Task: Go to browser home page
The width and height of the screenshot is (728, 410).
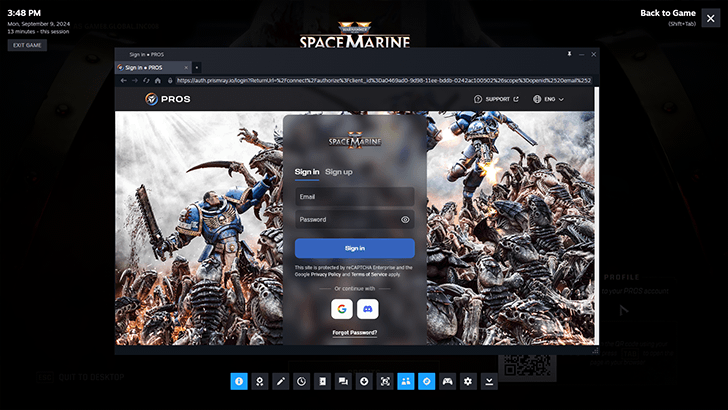Action: click(x=158, y=80)
